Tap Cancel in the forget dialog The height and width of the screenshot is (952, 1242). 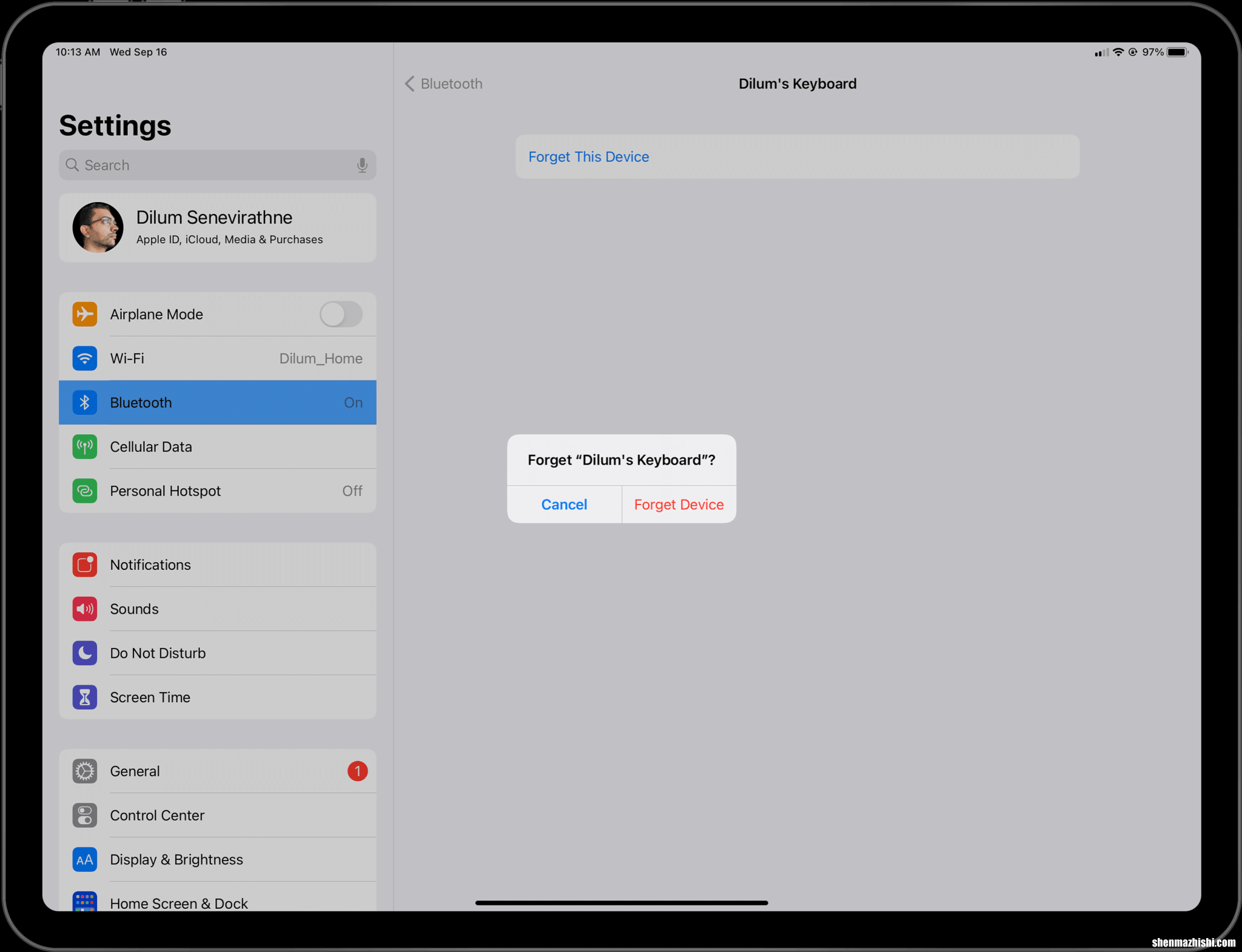point(564,504)
